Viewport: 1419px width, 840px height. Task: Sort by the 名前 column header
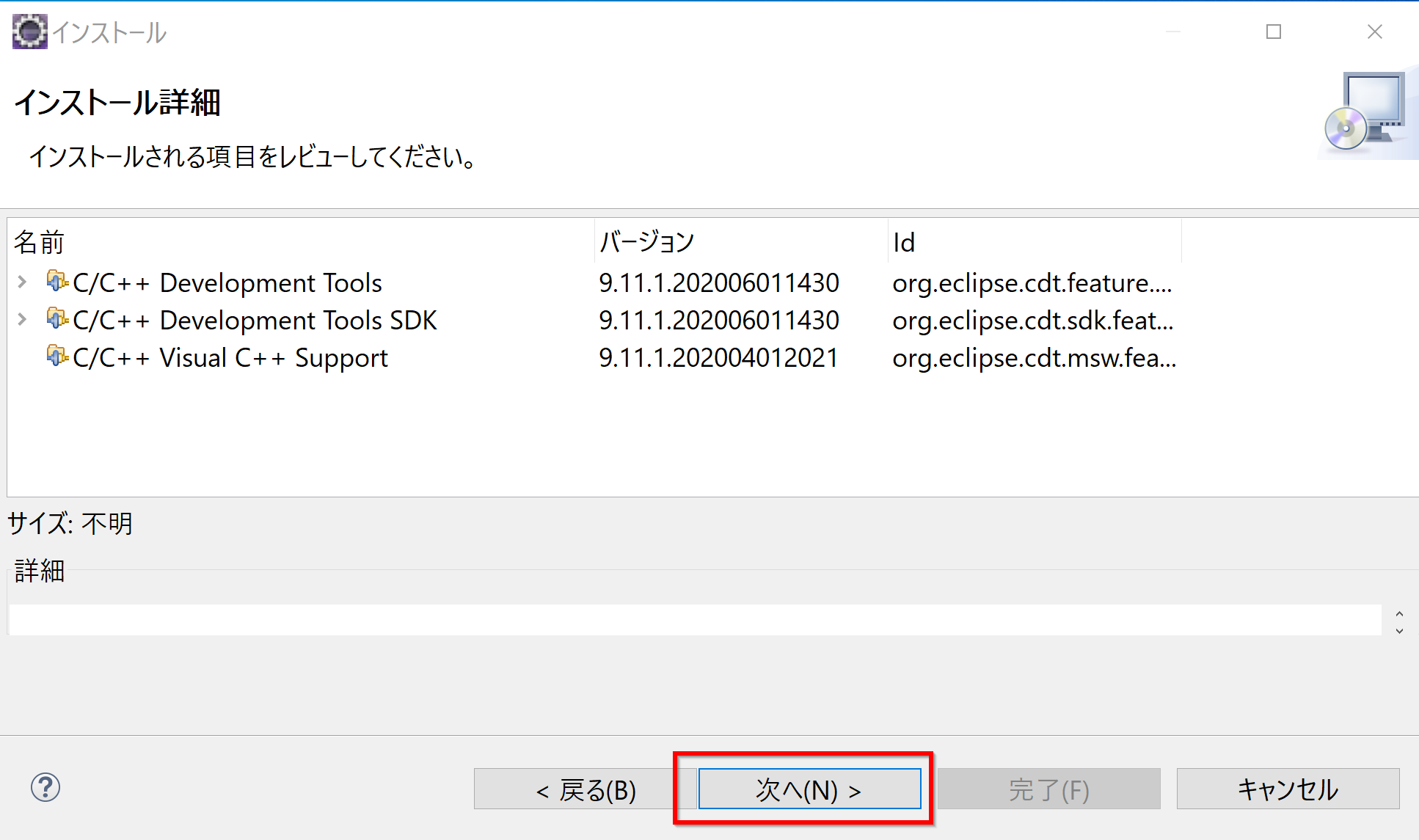pyautogui.click(x=300, y=242)
